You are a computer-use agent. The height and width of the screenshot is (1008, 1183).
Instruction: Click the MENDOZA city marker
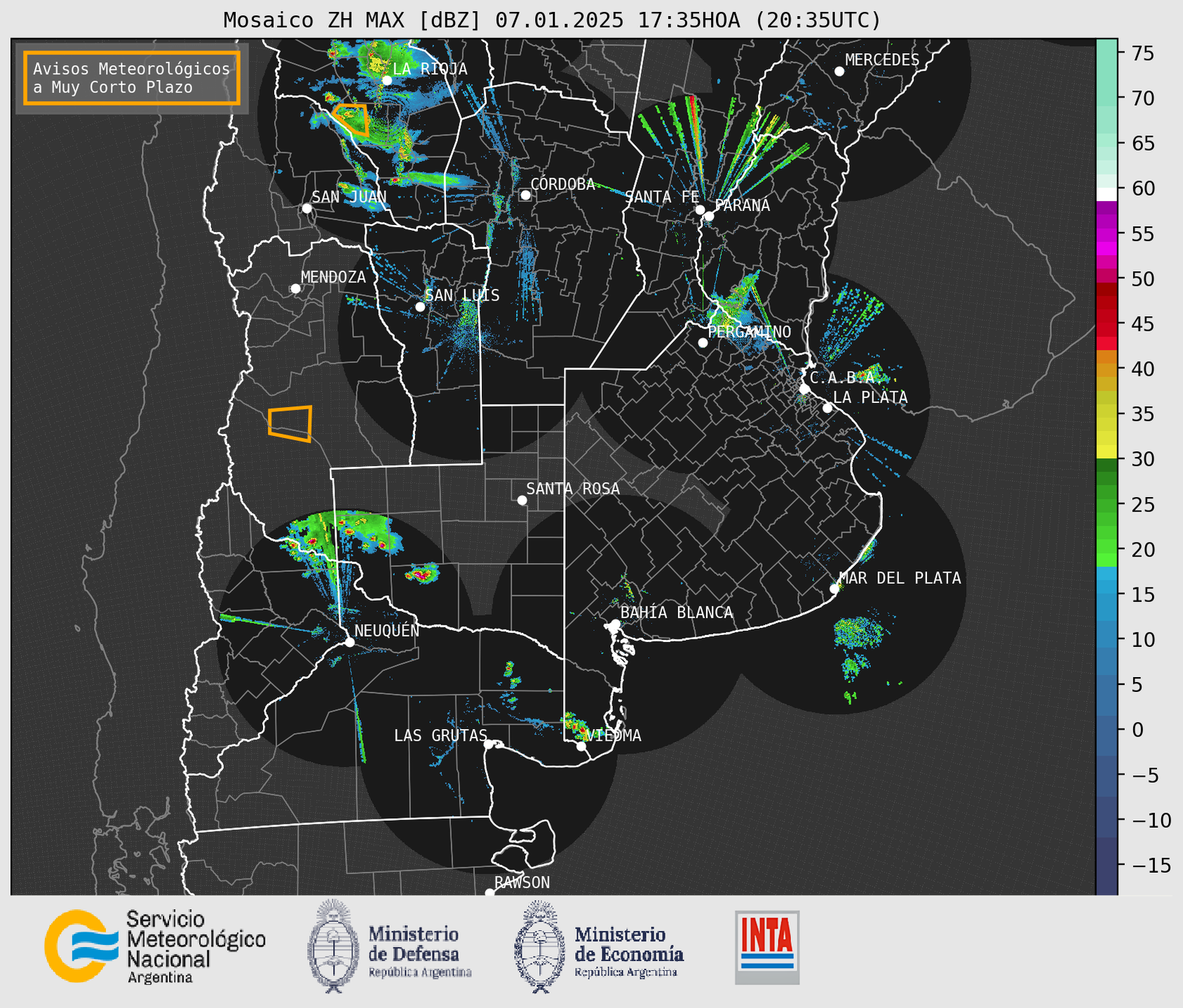click(x=296, y=289)
